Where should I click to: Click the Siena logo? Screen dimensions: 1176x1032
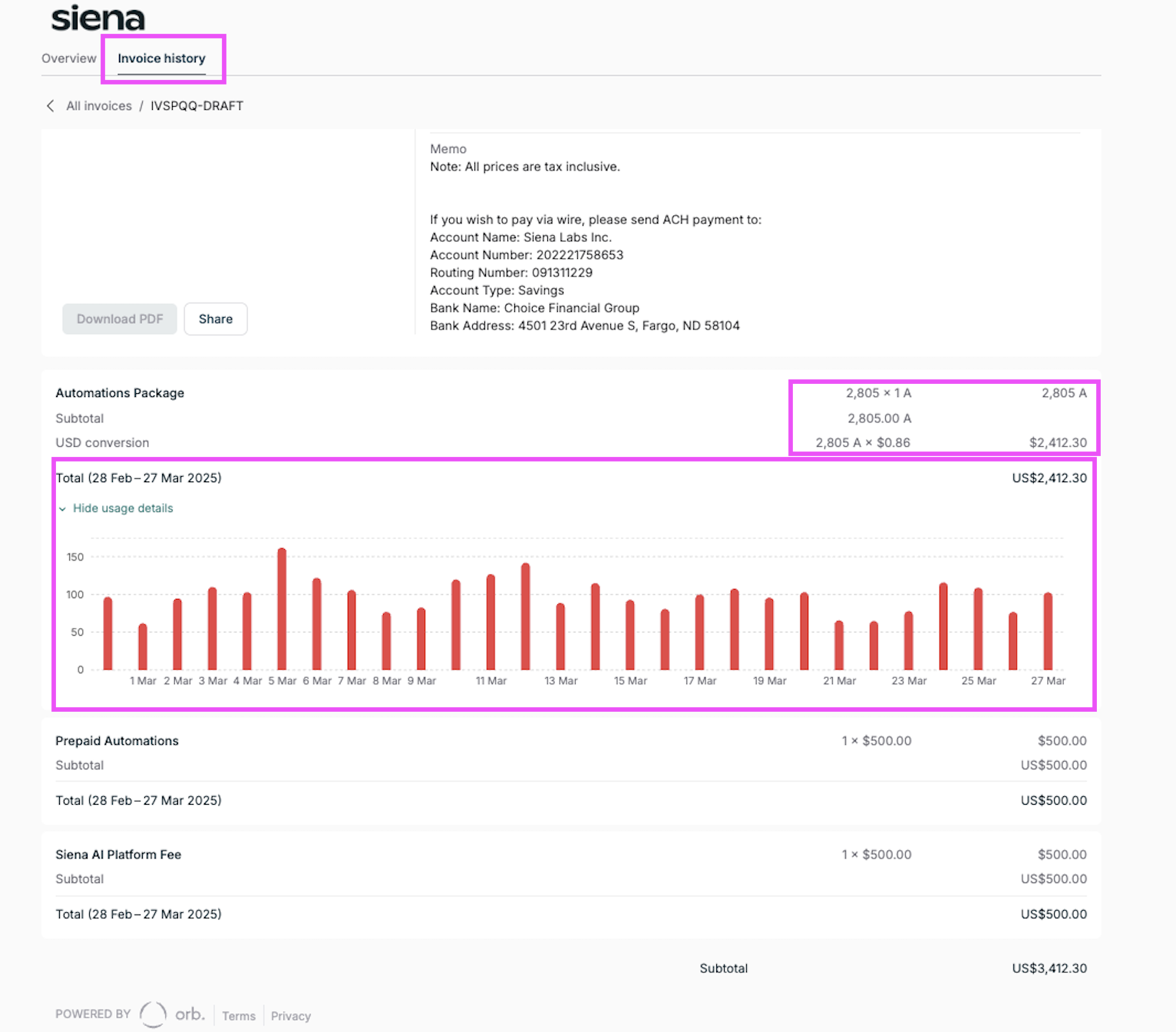tap(98, 18)
